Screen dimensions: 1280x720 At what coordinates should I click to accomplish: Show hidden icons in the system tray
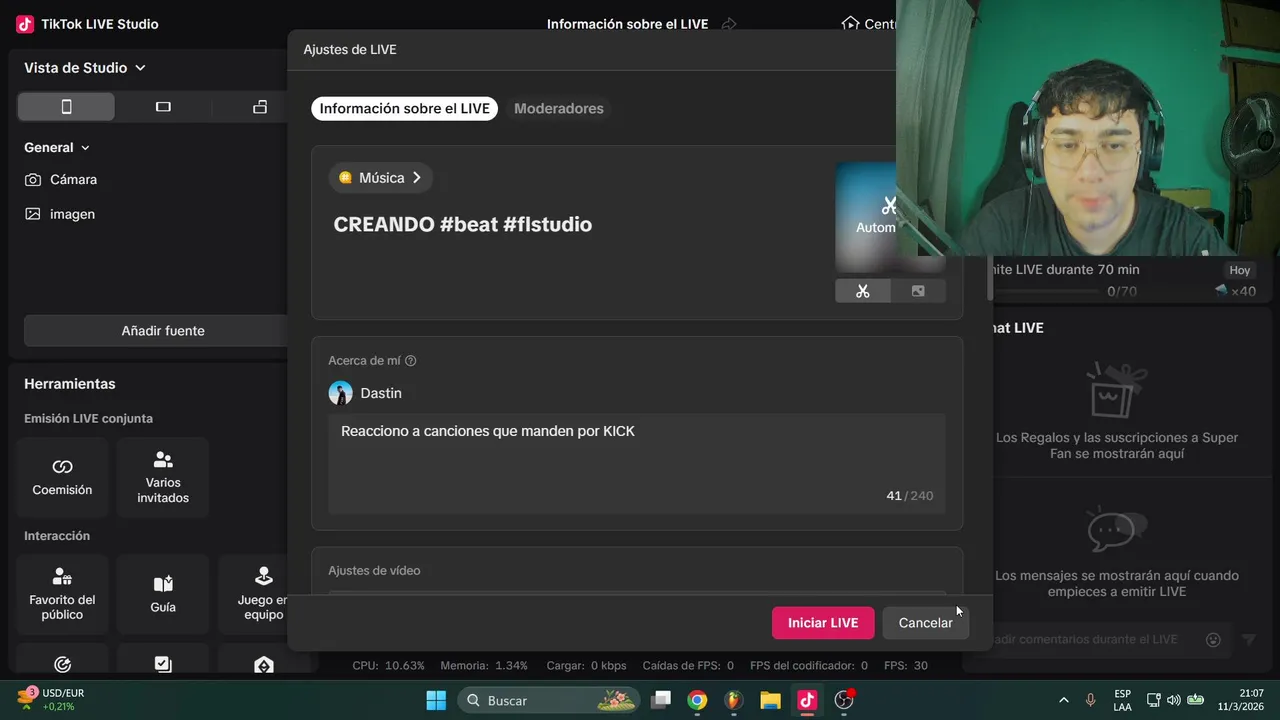pos(1063,700)
